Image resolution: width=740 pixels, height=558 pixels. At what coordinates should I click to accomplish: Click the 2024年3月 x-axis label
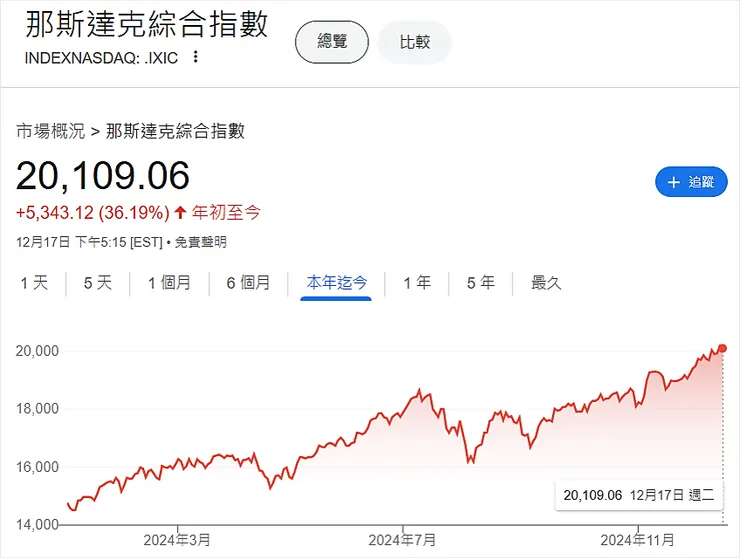[x=177, y=540]
